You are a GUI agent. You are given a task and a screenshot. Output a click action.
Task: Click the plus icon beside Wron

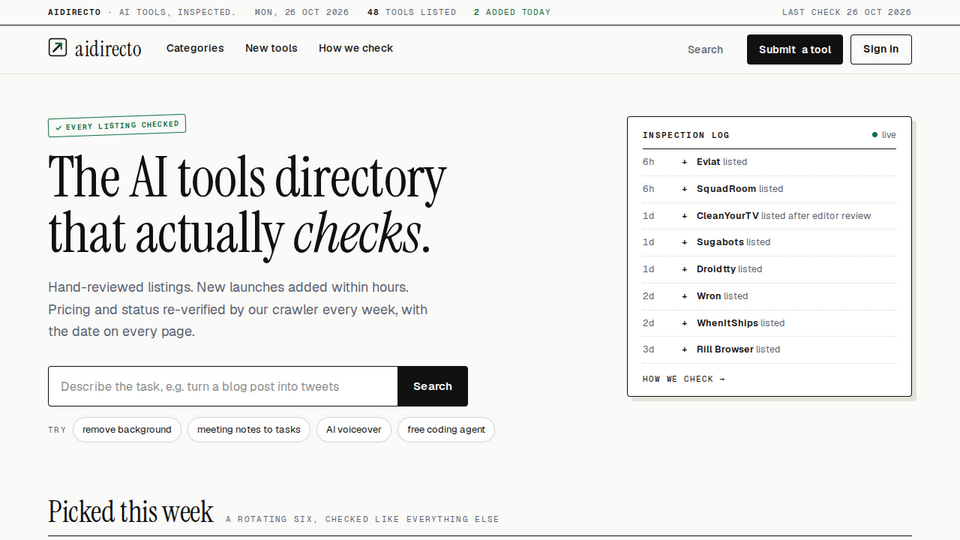[684, 296]
